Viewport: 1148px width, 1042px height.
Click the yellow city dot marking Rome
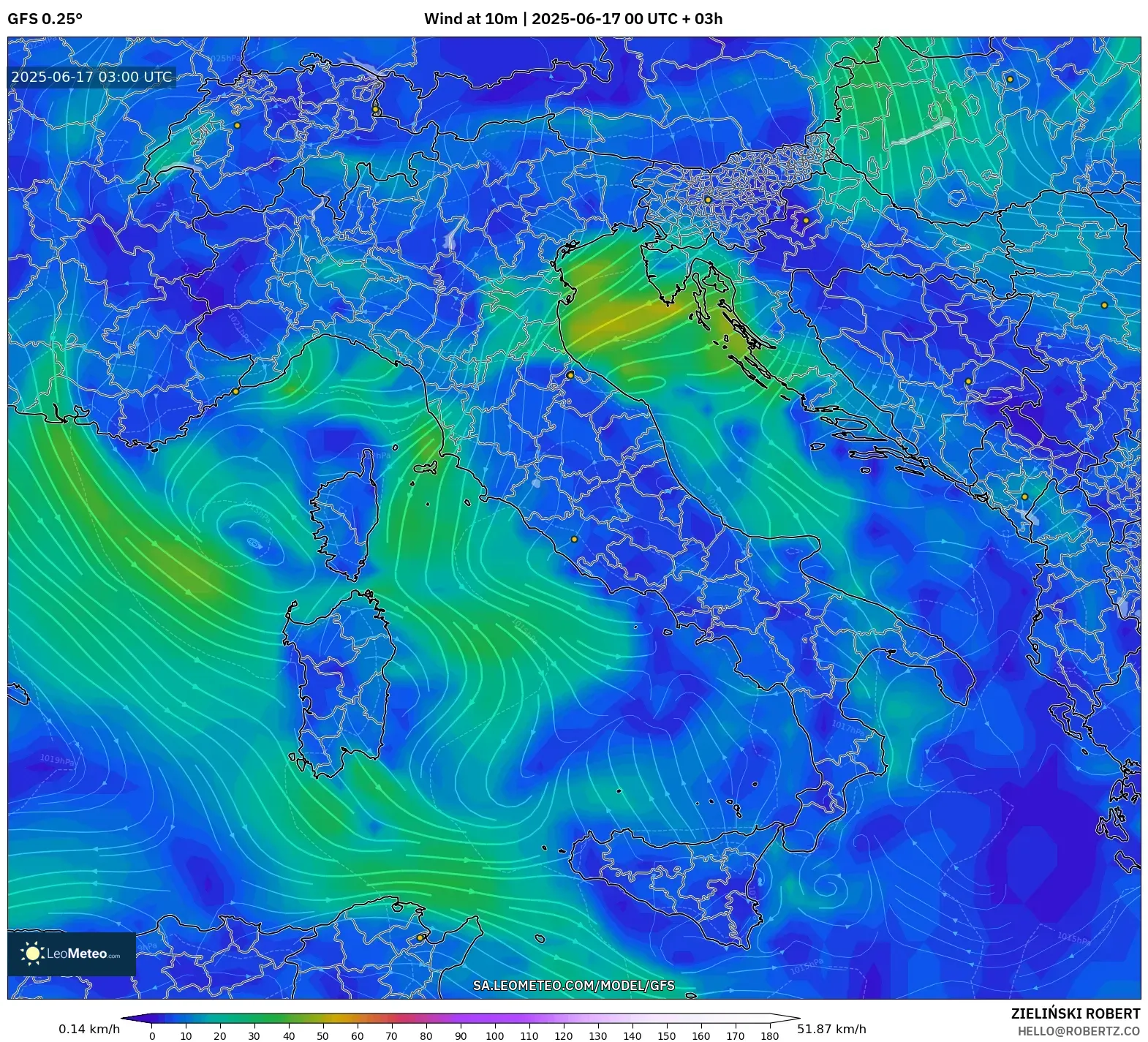(x=574, y=540)
